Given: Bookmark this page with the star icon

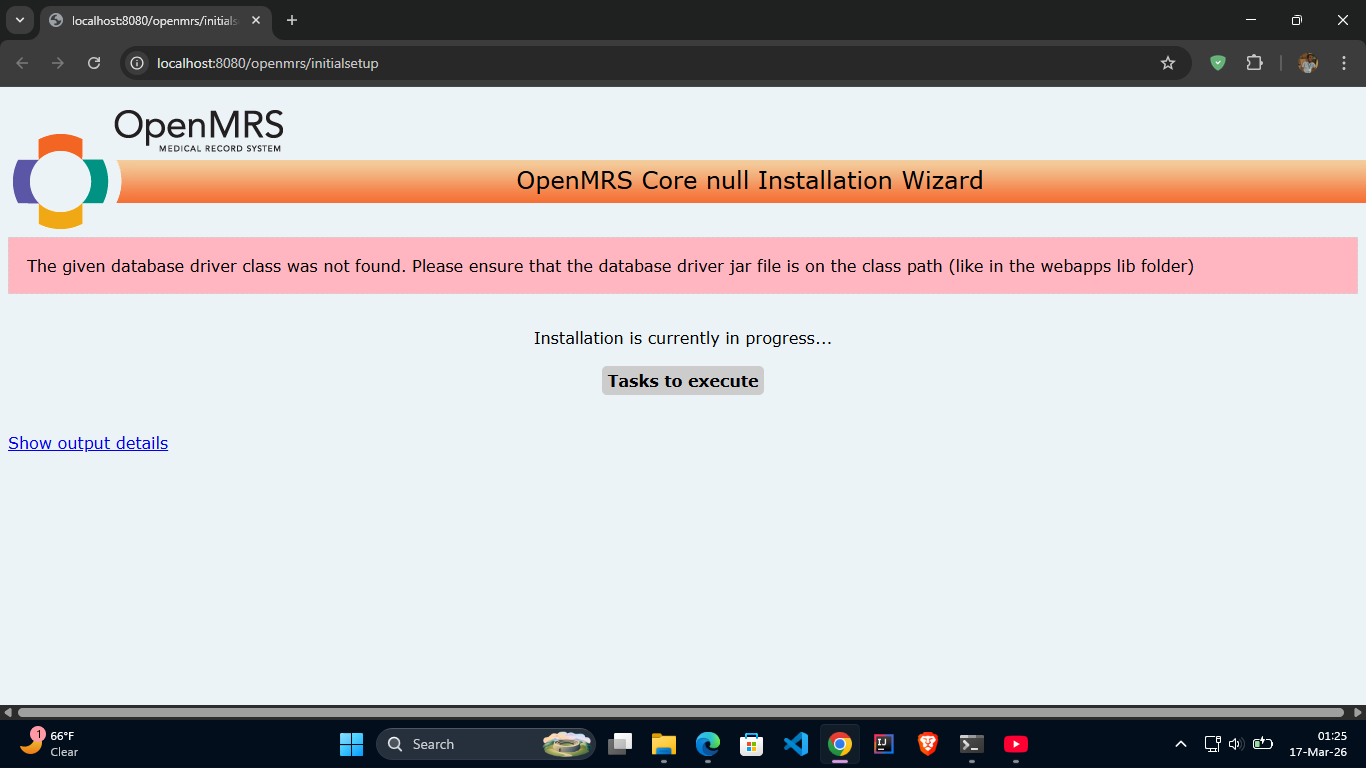Looking at the screenshot, I should (x=1167, y=63).
